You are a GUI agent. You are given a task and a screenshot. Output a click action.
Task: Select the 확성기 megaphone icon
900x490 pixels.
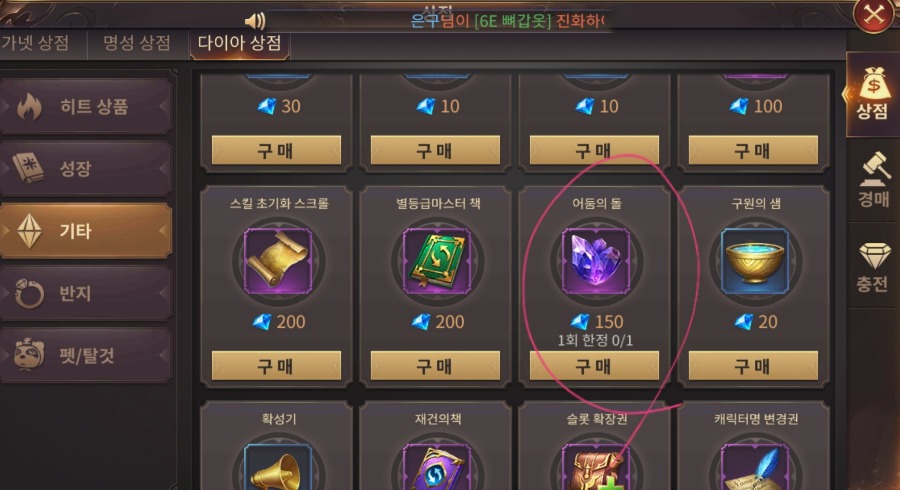pos(278,468)
